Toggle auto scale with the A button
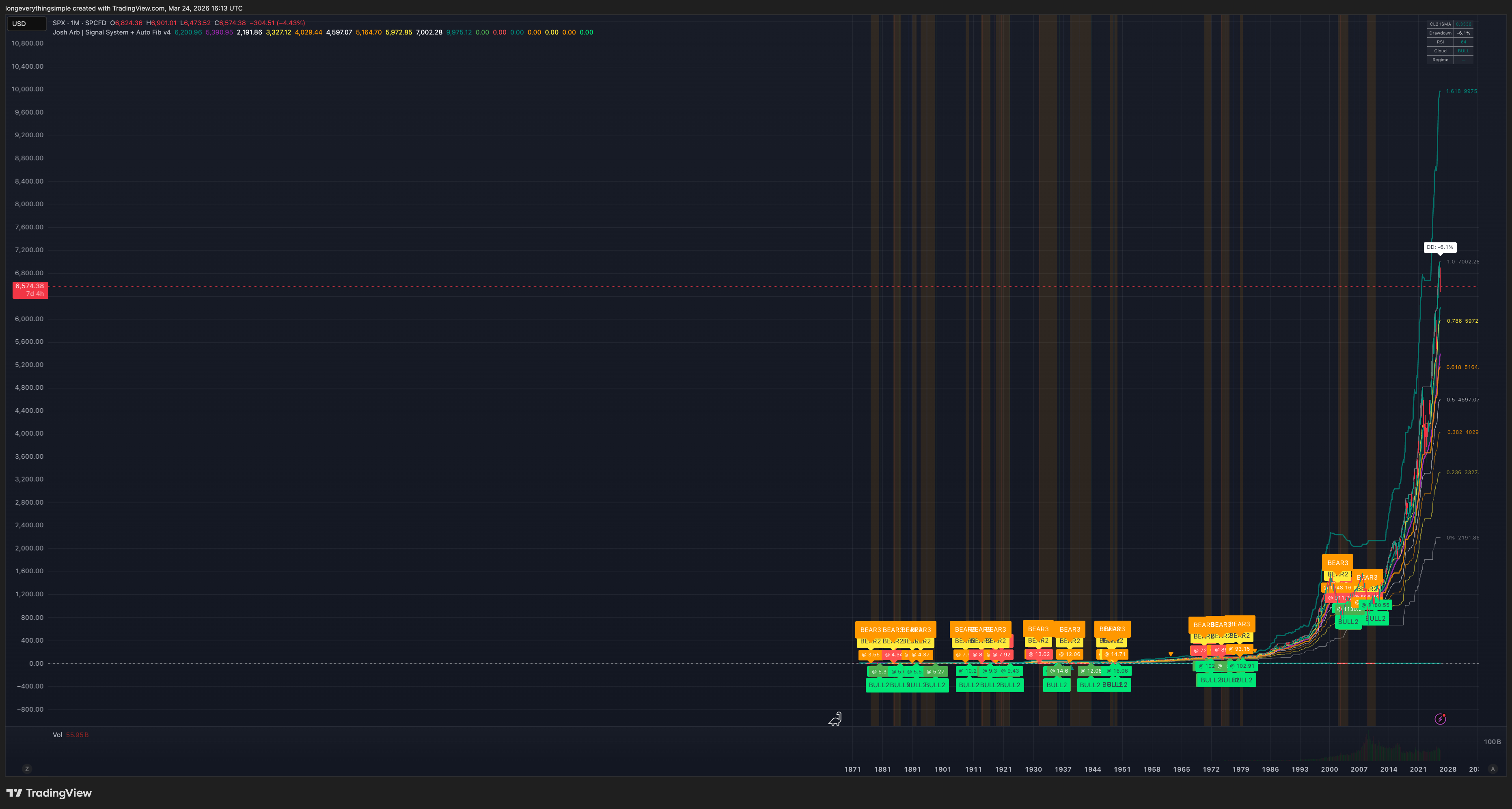1512x809 pixels. [1493, 769]
